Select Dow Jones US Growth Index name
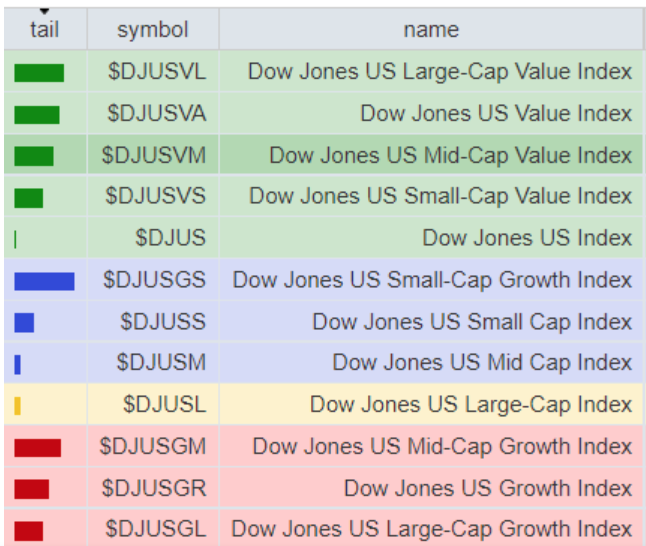The height and width of the screenshot is (546, 646). 487,488
